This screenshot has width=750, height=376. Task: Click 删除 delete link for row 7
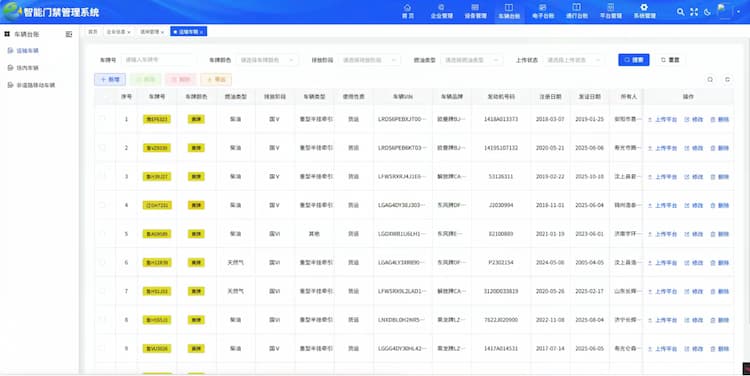720,291
